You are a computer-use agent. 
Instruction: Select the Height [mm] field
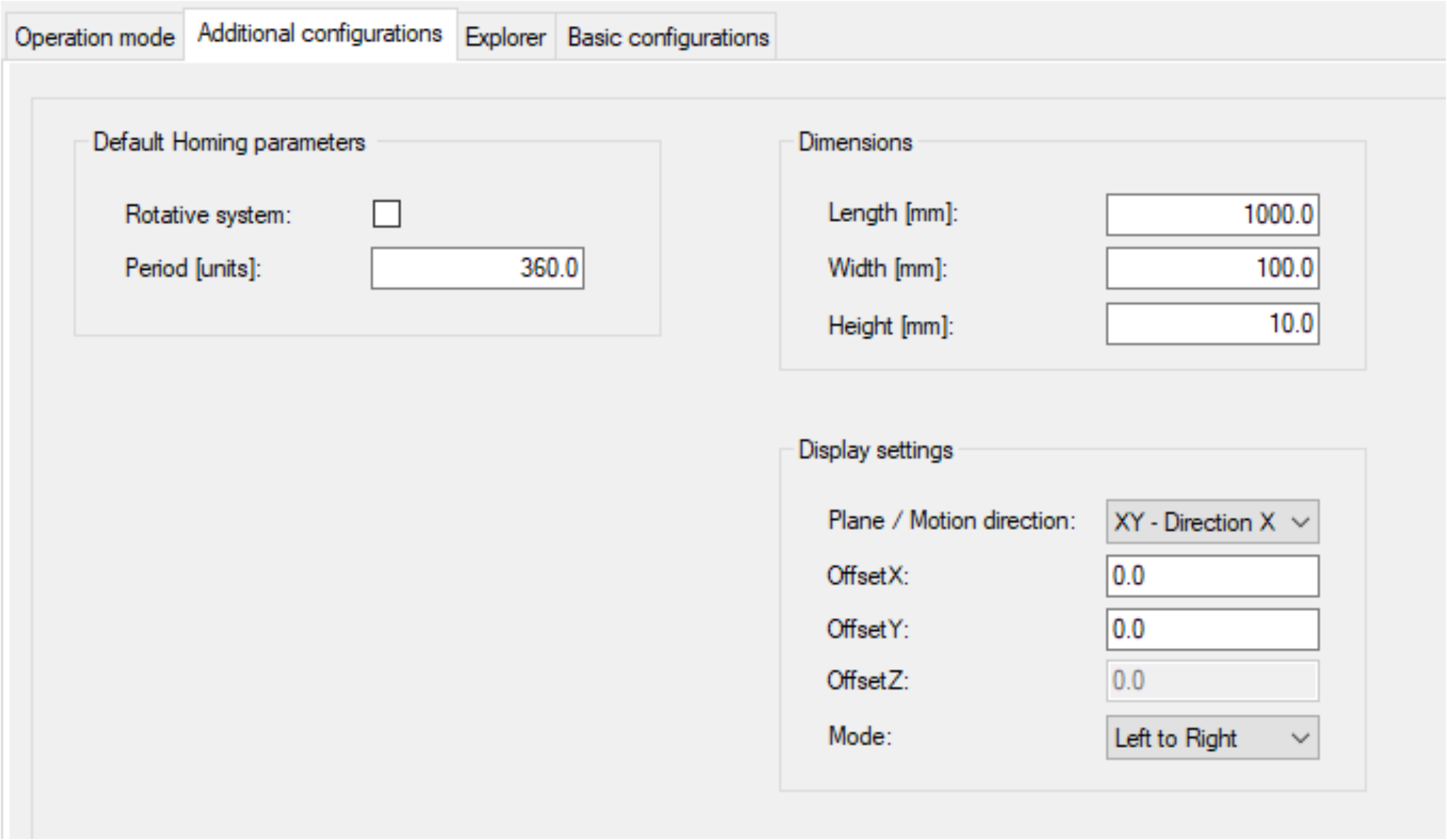pos(1212,324)
